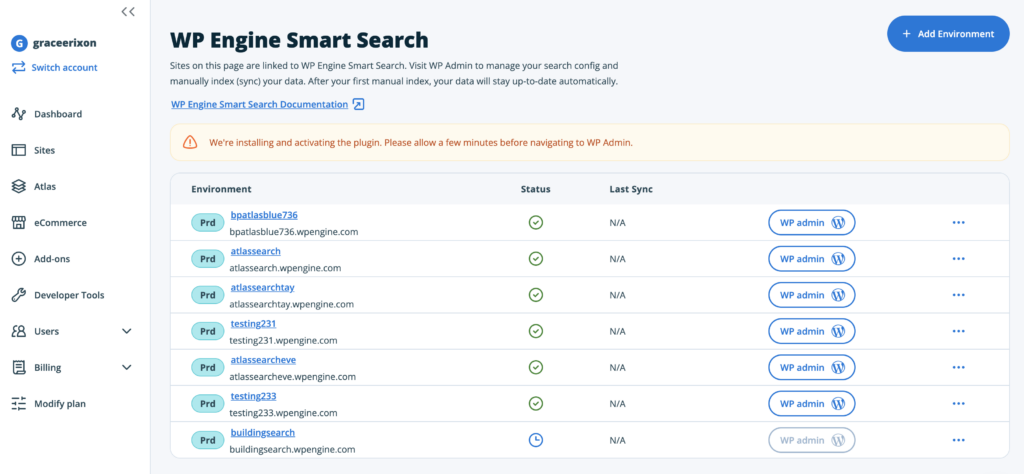Click the green check status for bpatlasblue736

535,223
